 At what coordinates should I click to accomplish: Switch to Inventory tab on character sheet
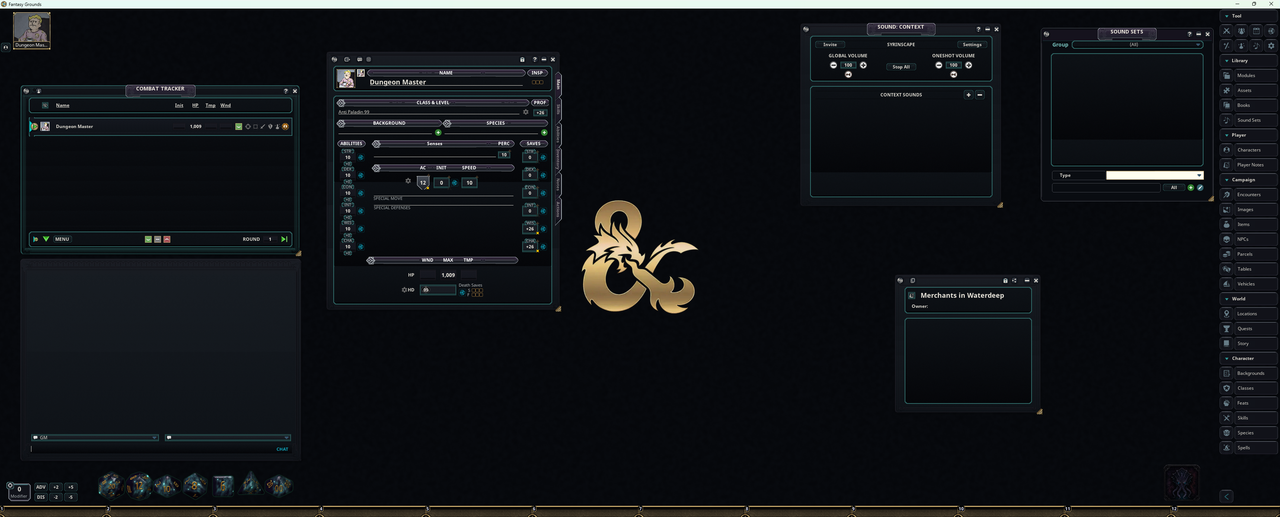pos(558,158)
